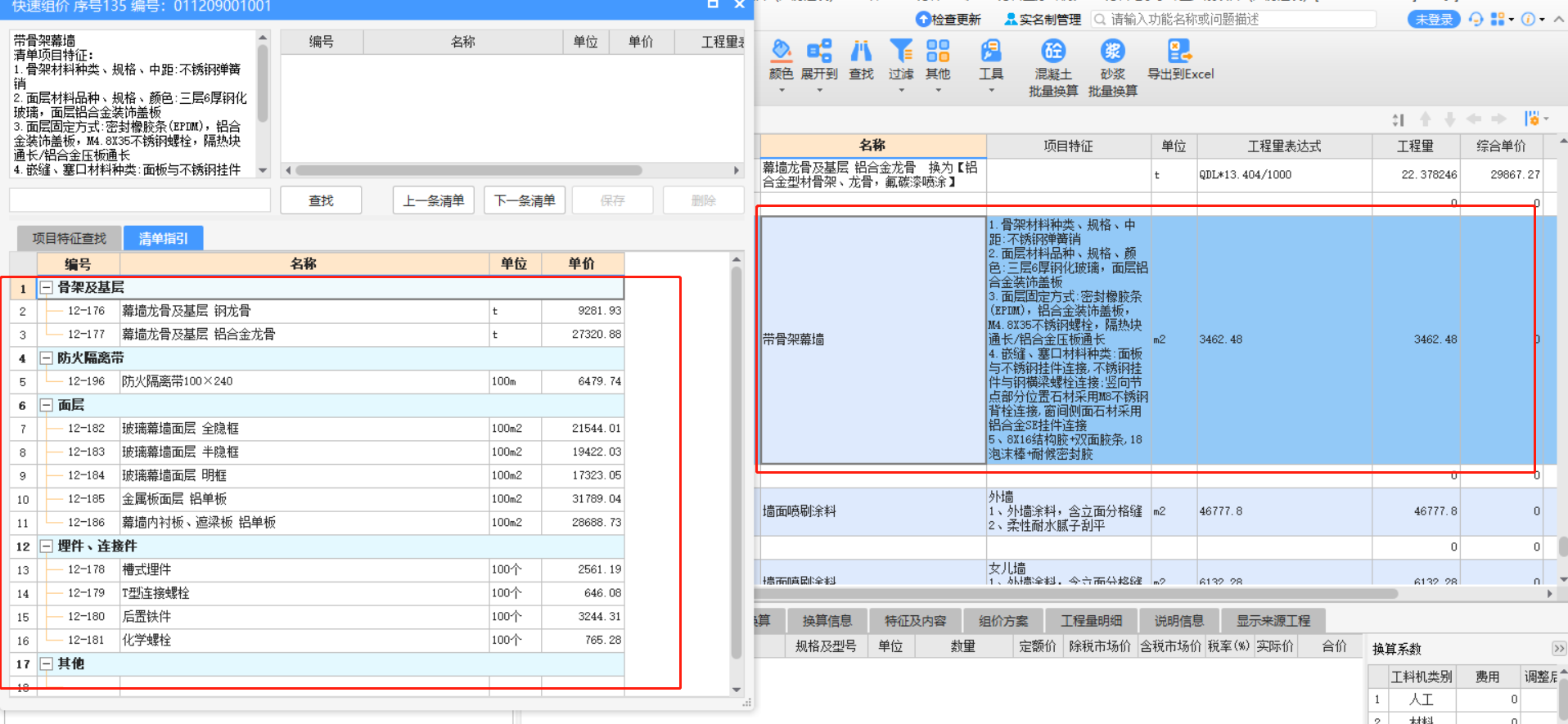Viewport: 1568px width, 724px height.
Task: Click the move-down arrow icon
Action: coord(1449,119)
